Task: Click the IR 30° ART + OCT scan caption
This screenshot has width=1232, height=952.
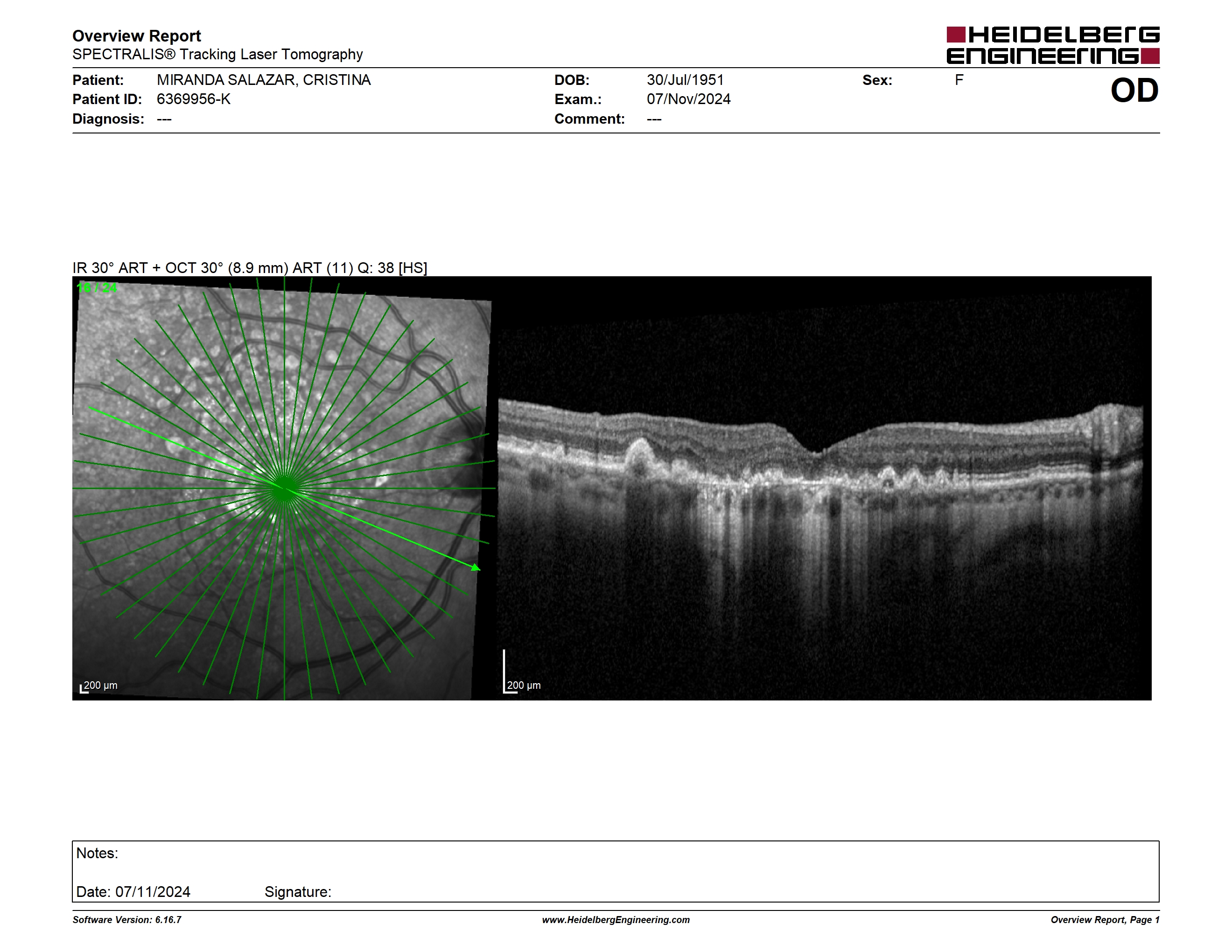Action: coord(249,268)
